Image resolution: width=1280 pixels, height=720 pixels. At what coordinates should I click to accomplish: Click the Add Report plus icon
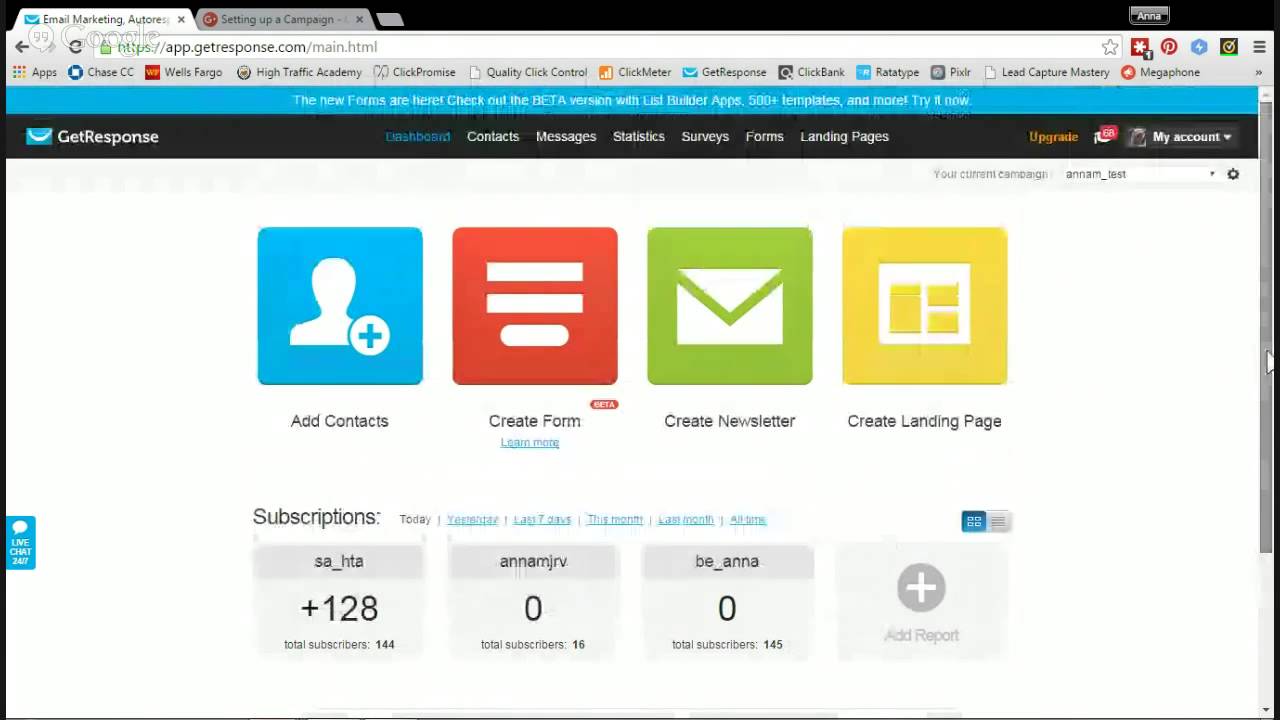[x=921, y=588]
